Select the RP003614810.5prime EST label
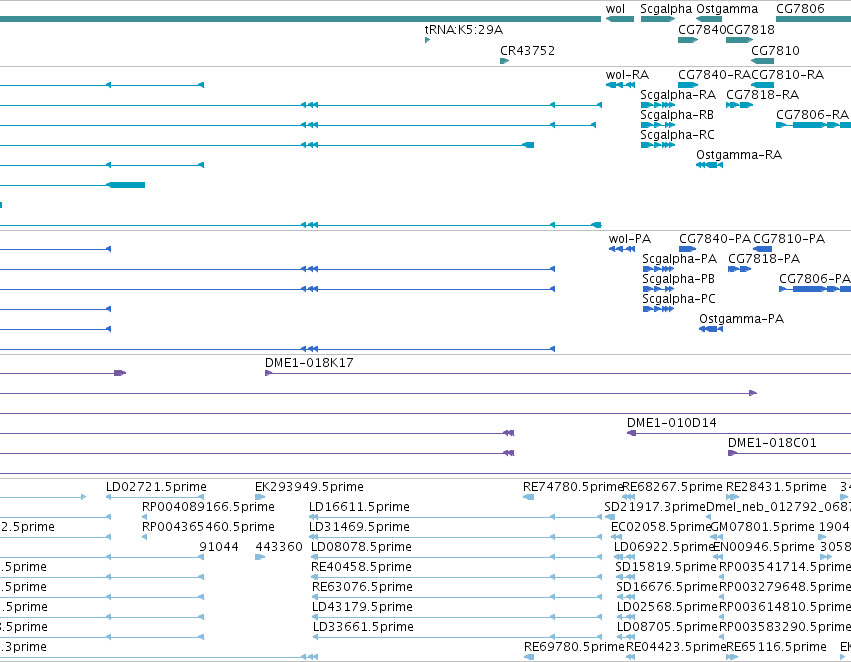Screen dimensions: 851x662 click(x=785, y=608)
